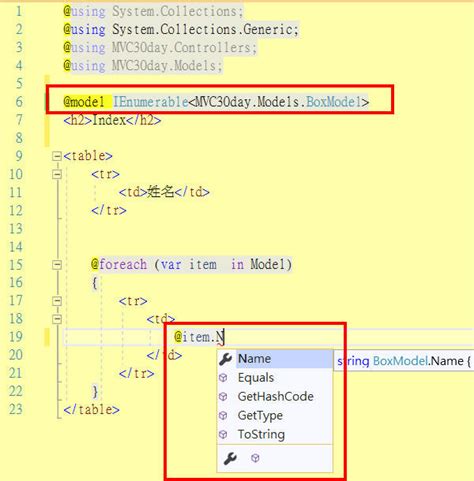Screen dimensions: 474x481
Task: Click the h2 Index heading text
Action: [x=109, y=120]
